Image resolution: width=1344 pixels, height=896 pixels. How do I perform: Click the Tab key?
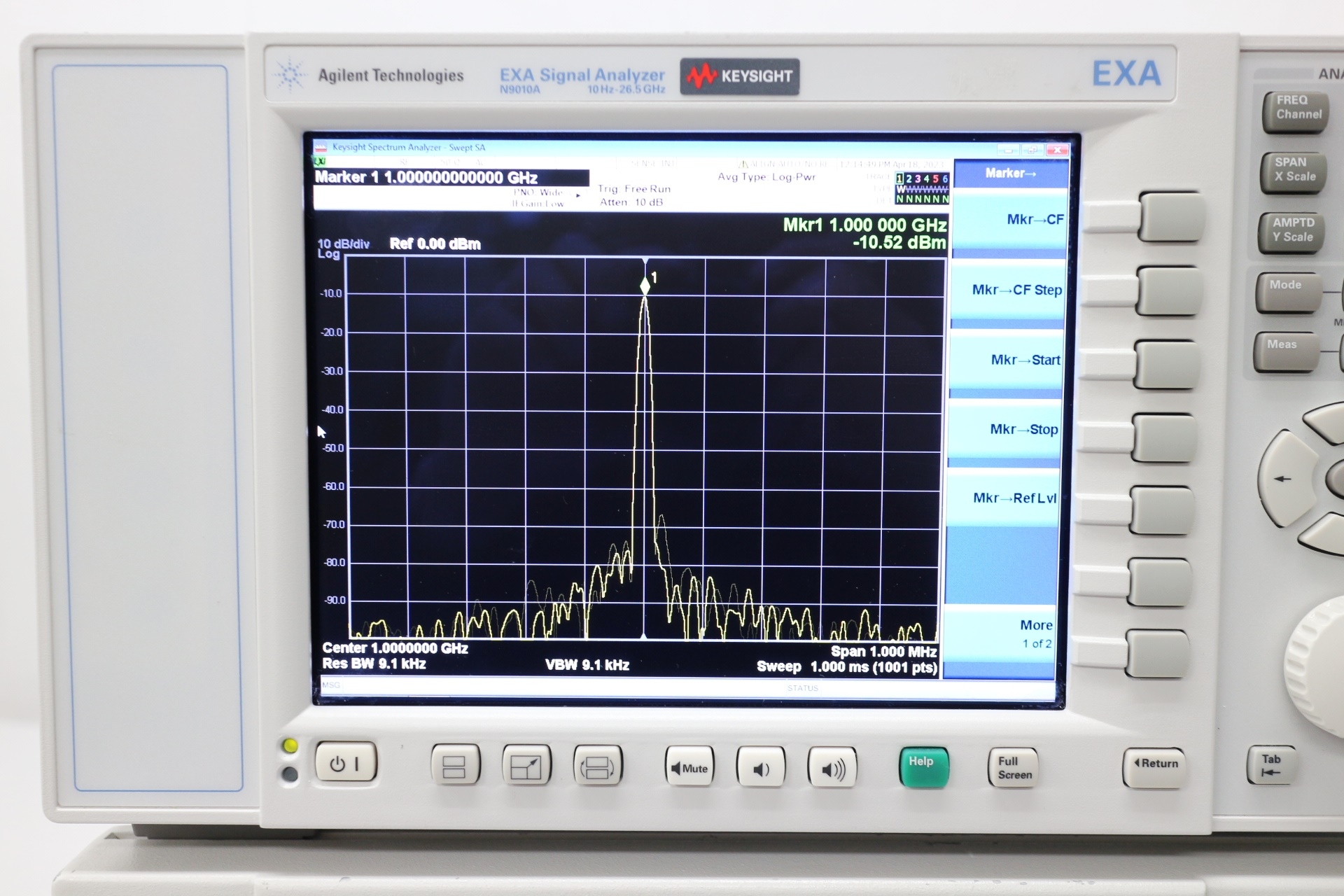1271,764
